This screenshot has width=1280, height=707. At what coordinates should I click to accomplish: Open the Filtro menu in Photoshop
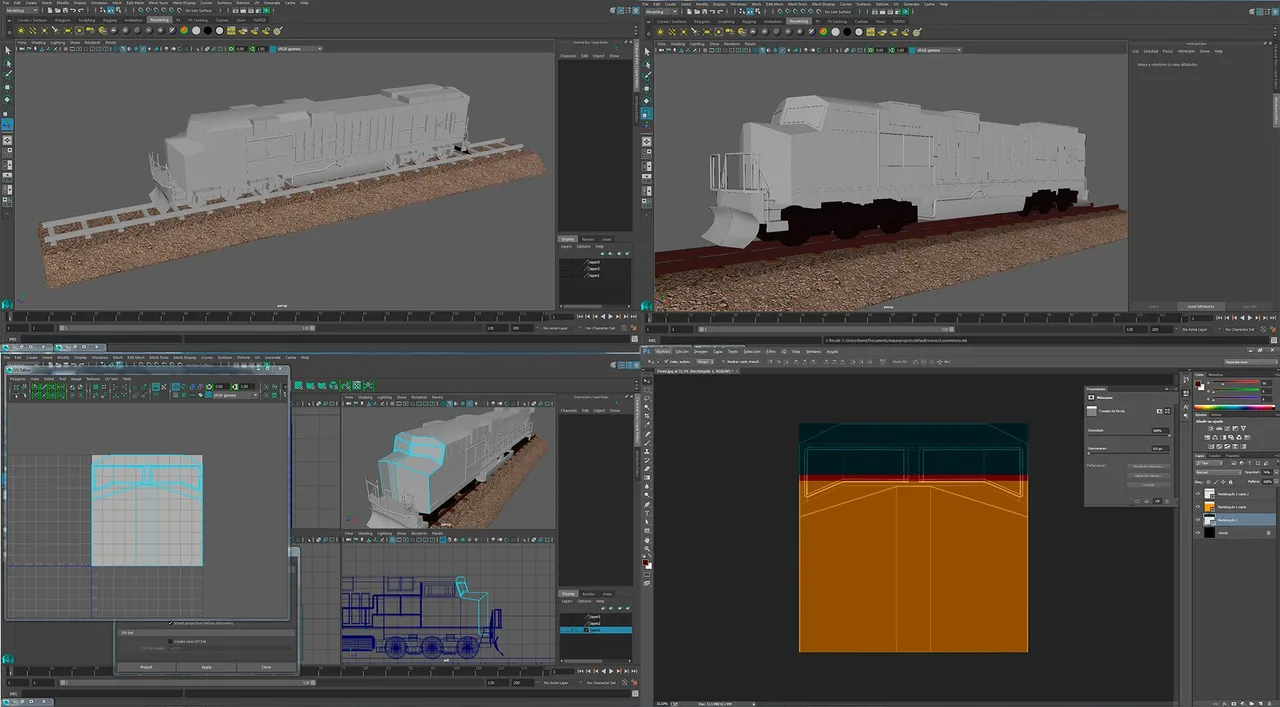(x=771, y=352)
